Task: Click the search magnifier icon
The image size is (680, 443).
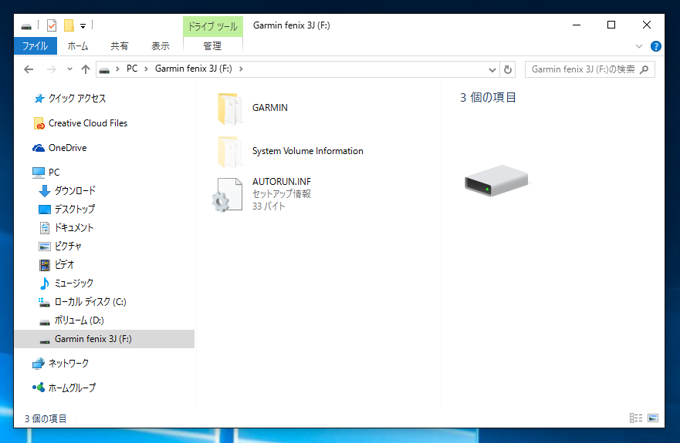Action: click(644, 69)
